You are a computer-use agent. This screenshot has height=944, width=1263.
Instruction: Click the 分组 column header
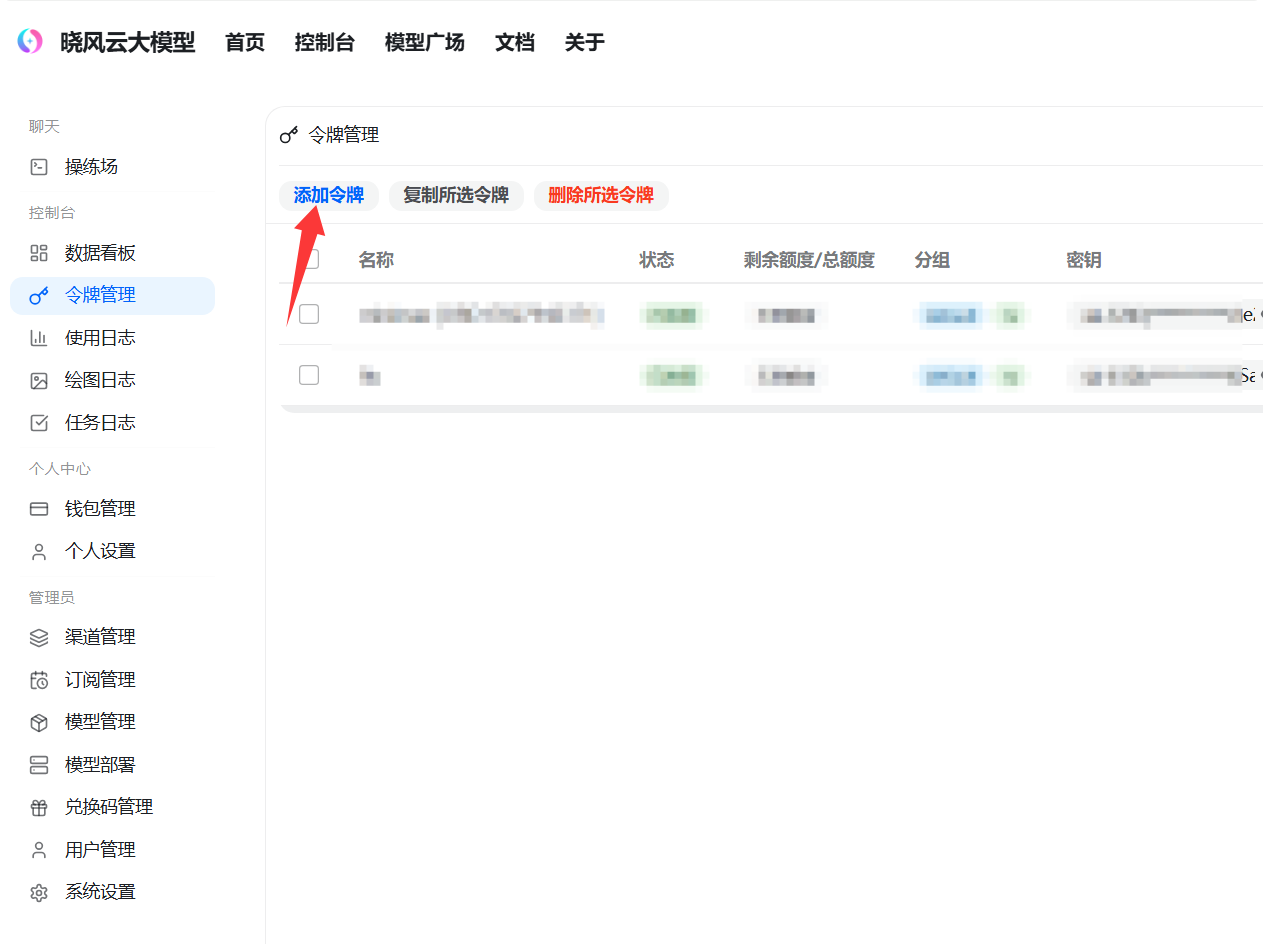[932, 260]
